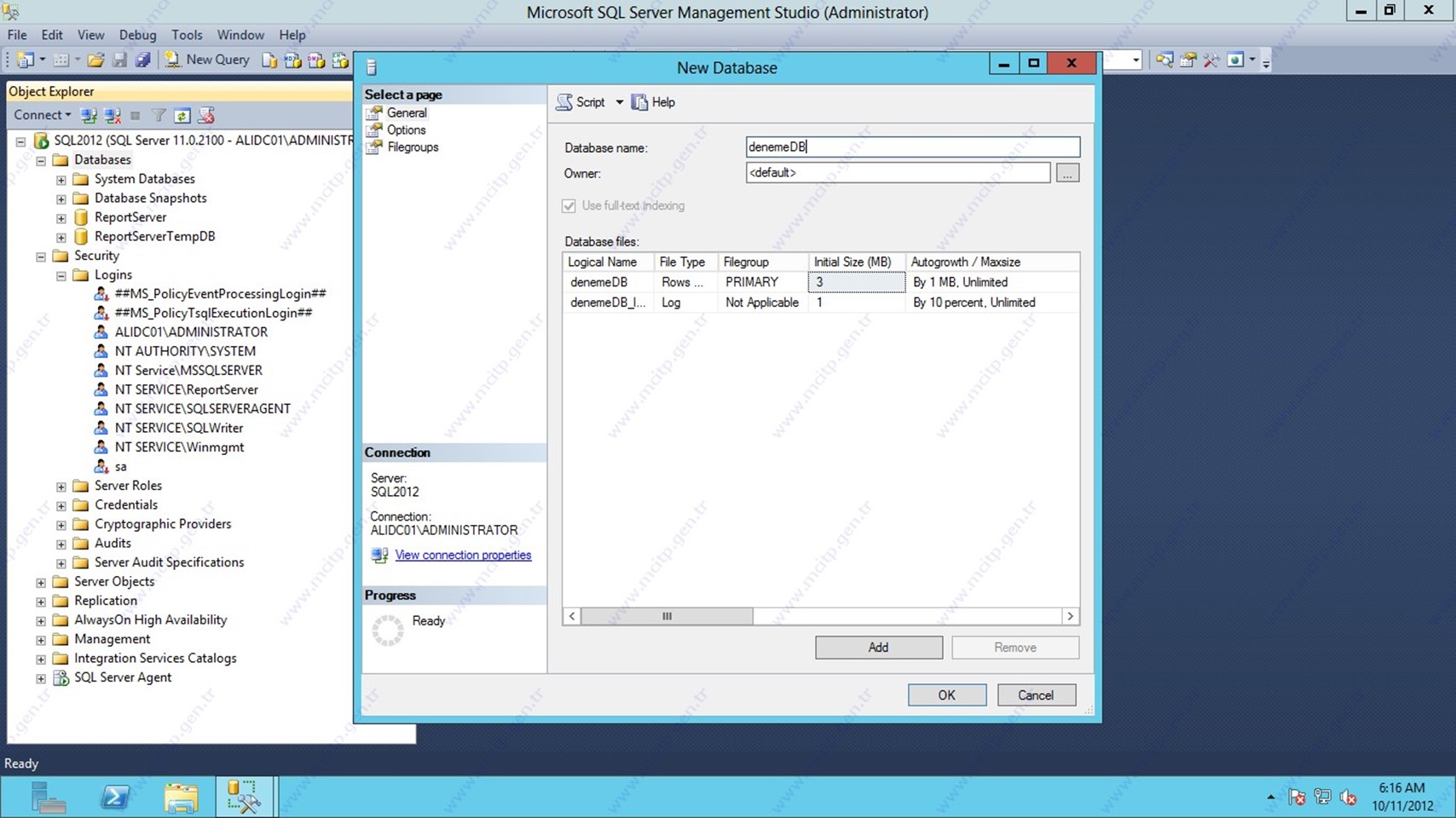Click the horizontal scrollbar thumb in files grid
Screen dimensions: 1456x818
[667, 616]
